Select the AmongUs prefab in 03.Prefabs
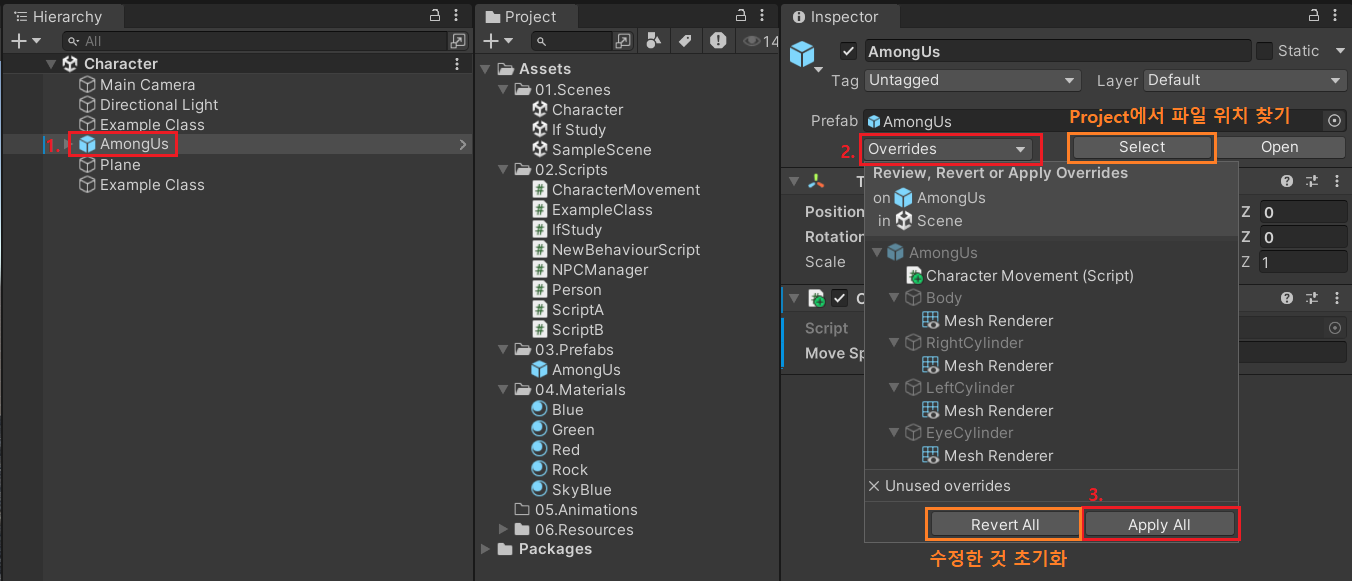Viewport: 1352px width, 581px height. pyautogui.click(x=576, y=370)
